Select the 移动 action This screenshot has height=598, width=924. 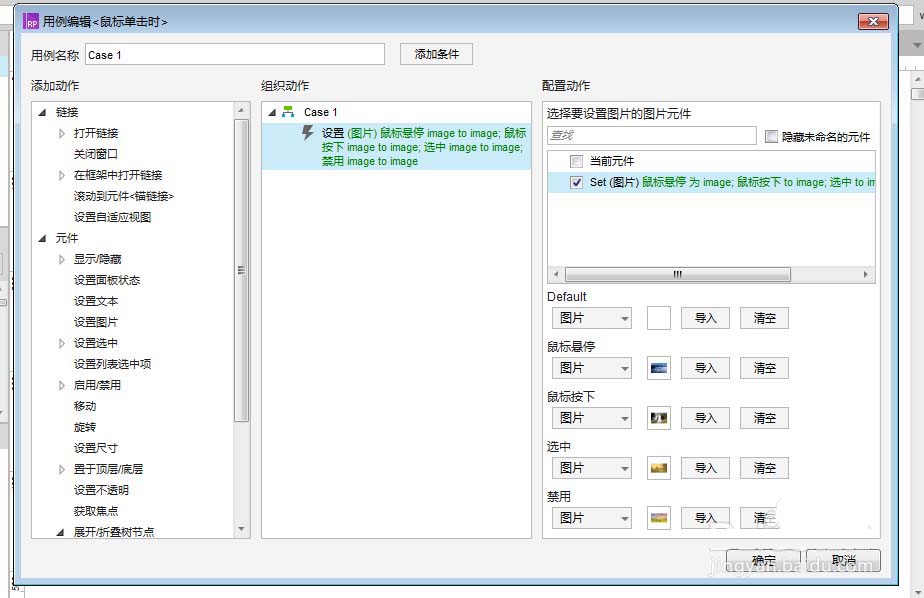click(85, 406)
